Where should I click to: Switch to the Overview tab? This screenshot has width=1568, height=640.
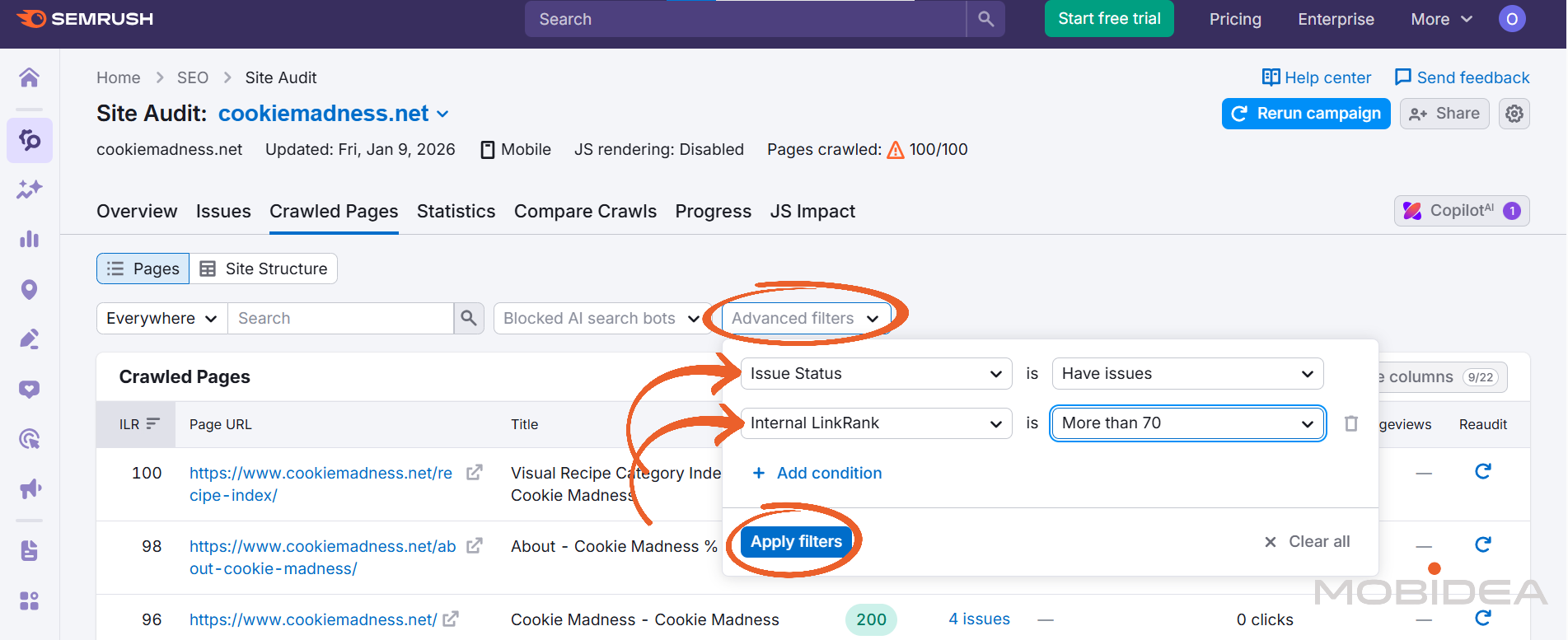click(x=137, y=212)
